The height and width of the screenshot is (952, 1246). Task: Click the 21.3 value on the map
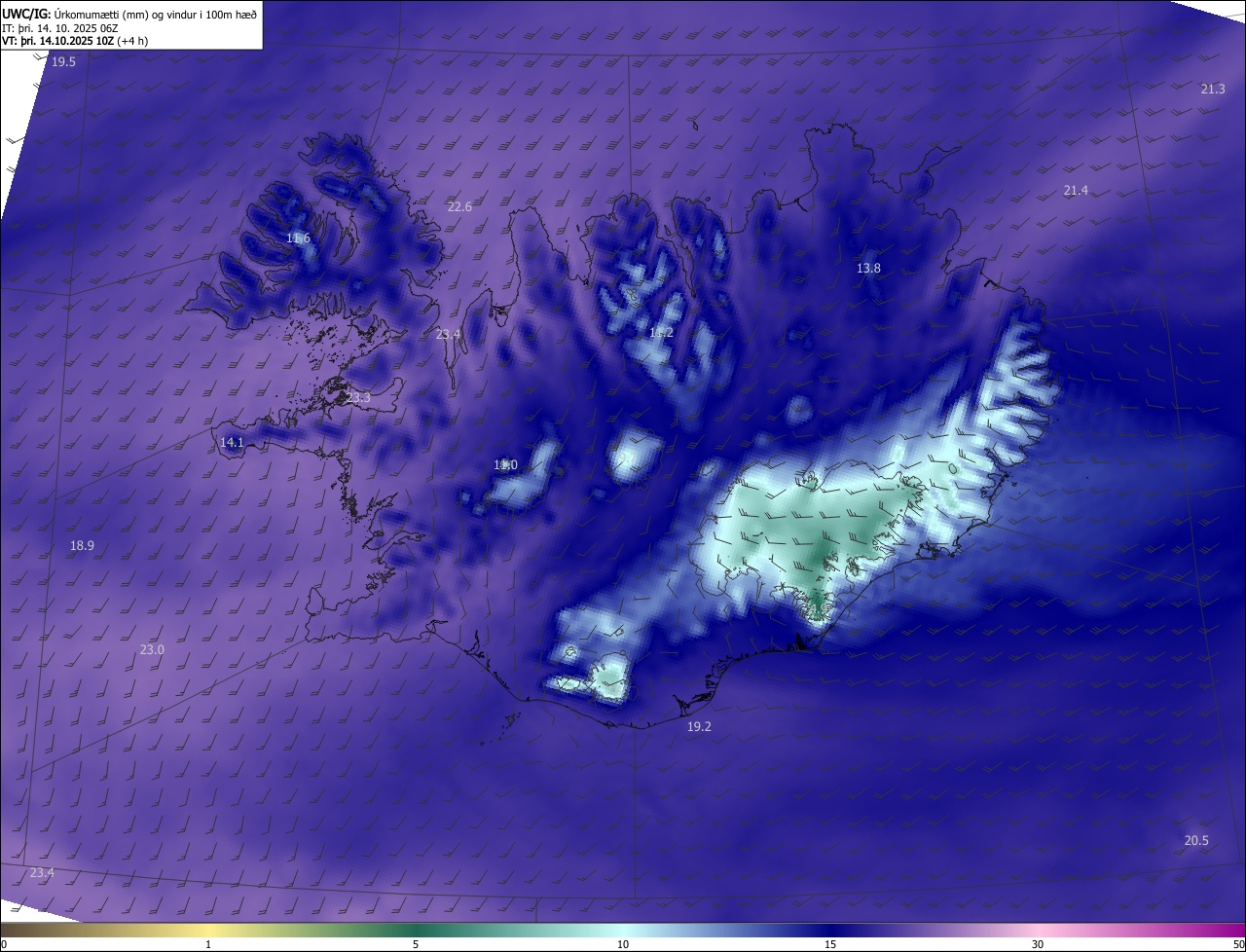click(1213, 90)
